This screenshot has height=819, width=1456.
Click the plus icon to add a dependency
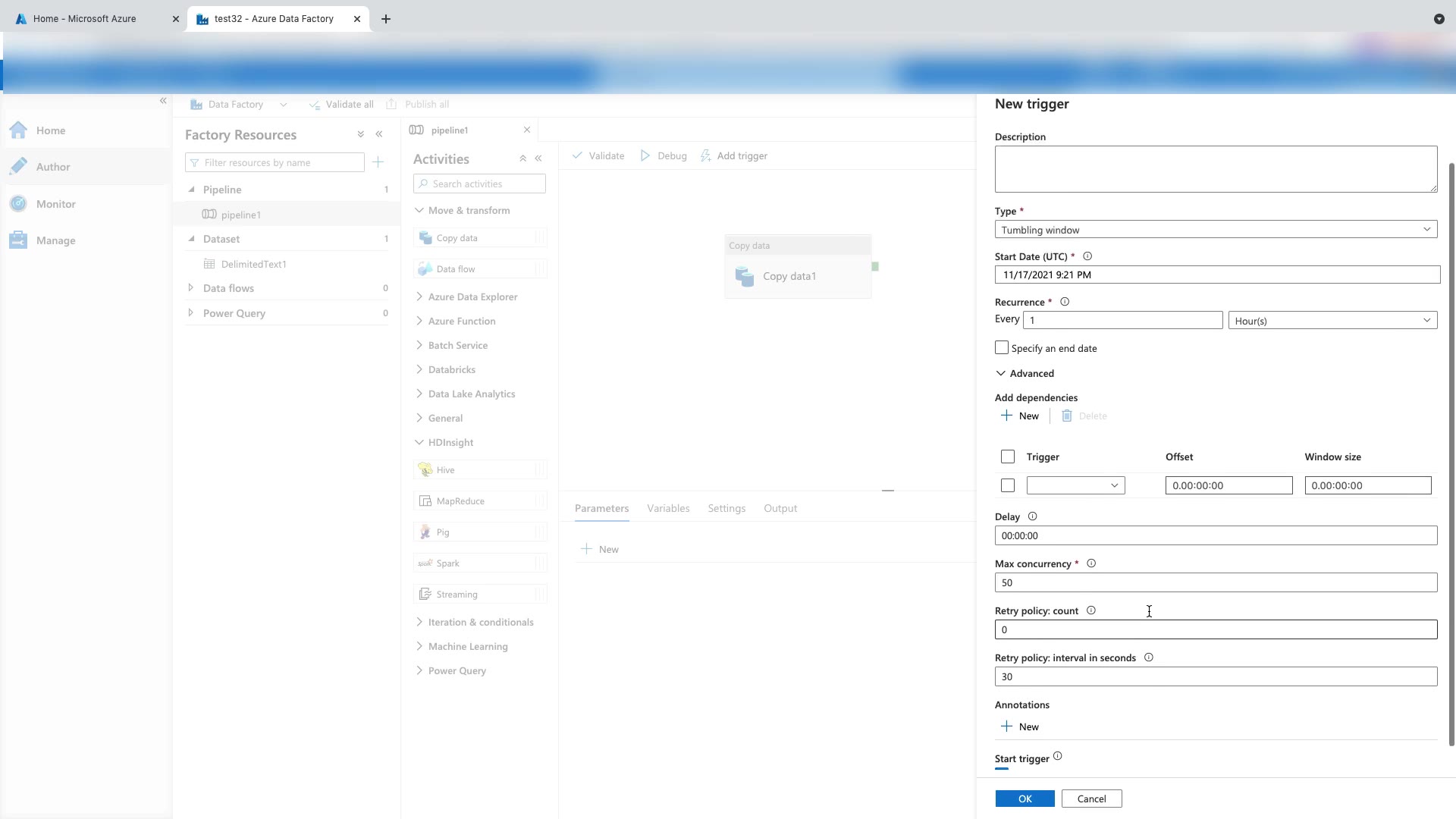(1007, 416)
